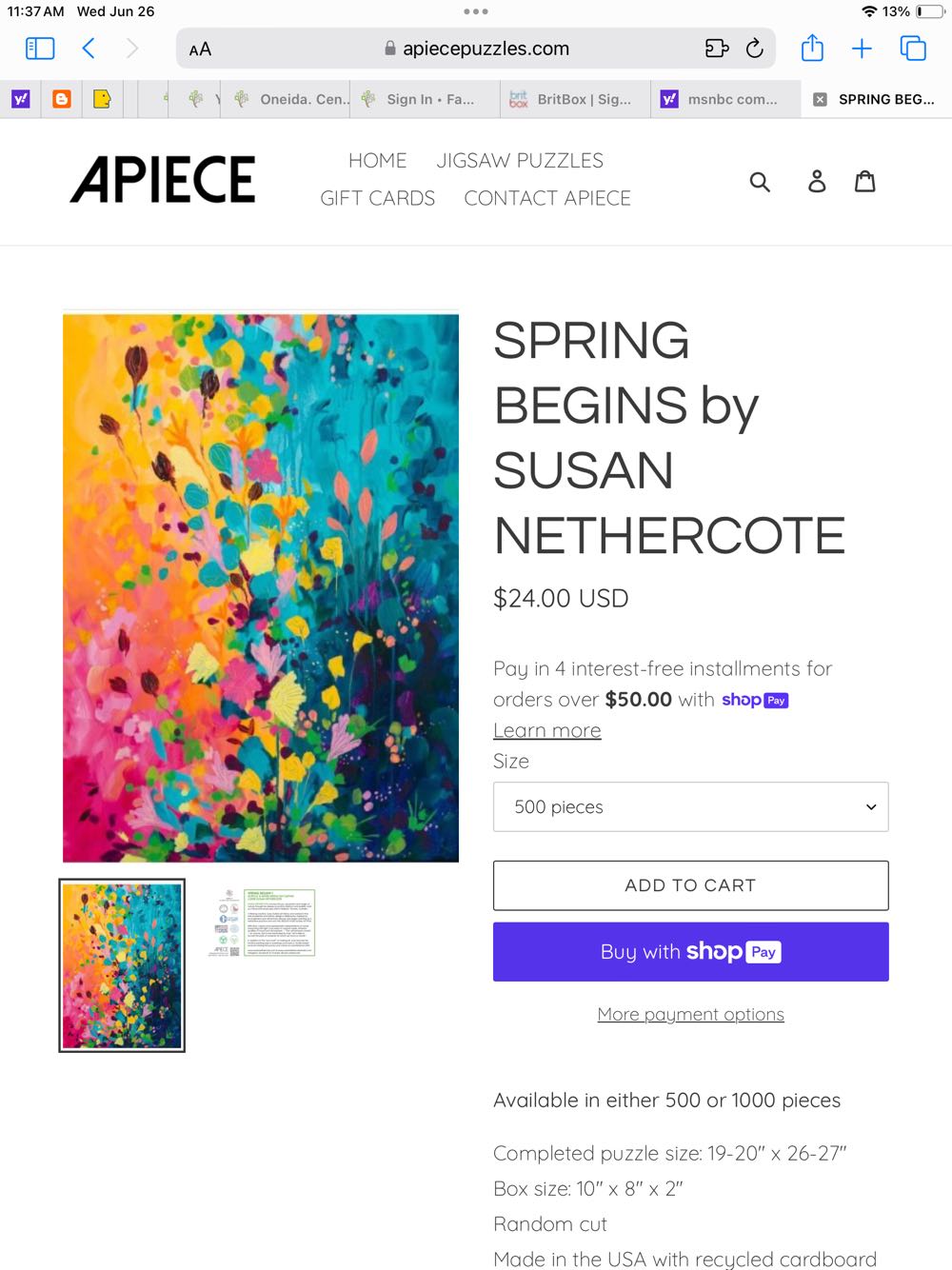Go back using the back arrow
This screenshot has height=1270, width=952.
(x=89, y=49)
